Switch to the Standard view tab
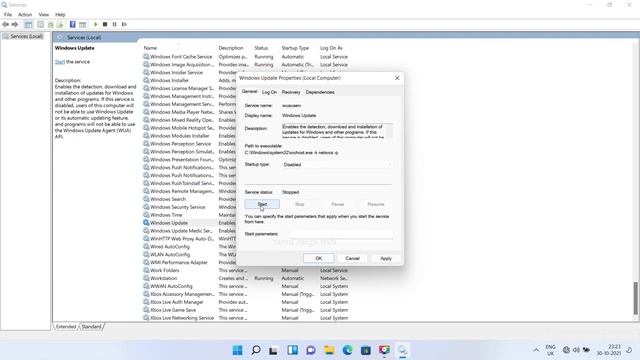640x360 pixels. tap(91, 327)
